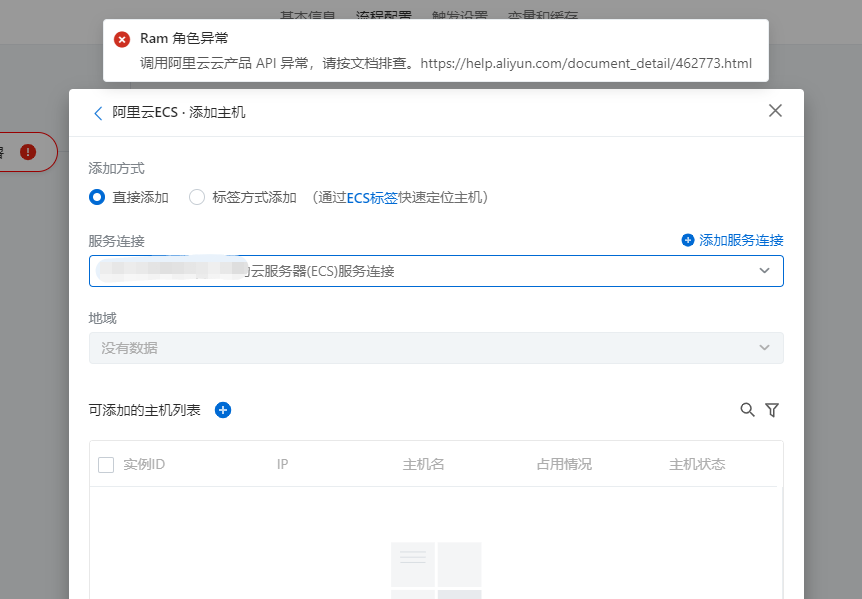Search the host list with magnifier icon
This screenshot has height=599, width=862.
[747, 409]
